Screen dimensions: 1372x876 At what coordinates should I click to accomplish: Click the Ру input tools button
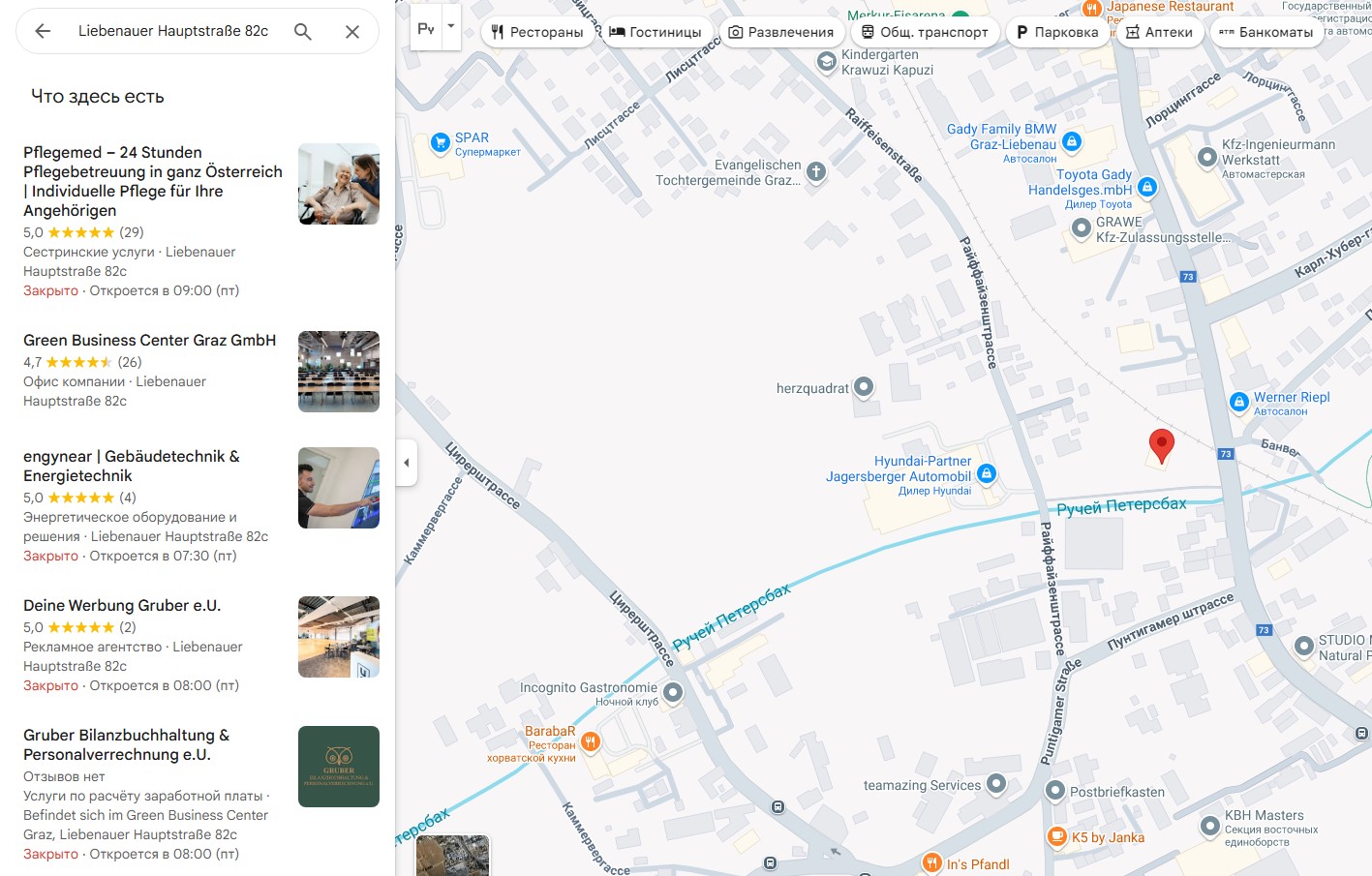coord(426,27)
